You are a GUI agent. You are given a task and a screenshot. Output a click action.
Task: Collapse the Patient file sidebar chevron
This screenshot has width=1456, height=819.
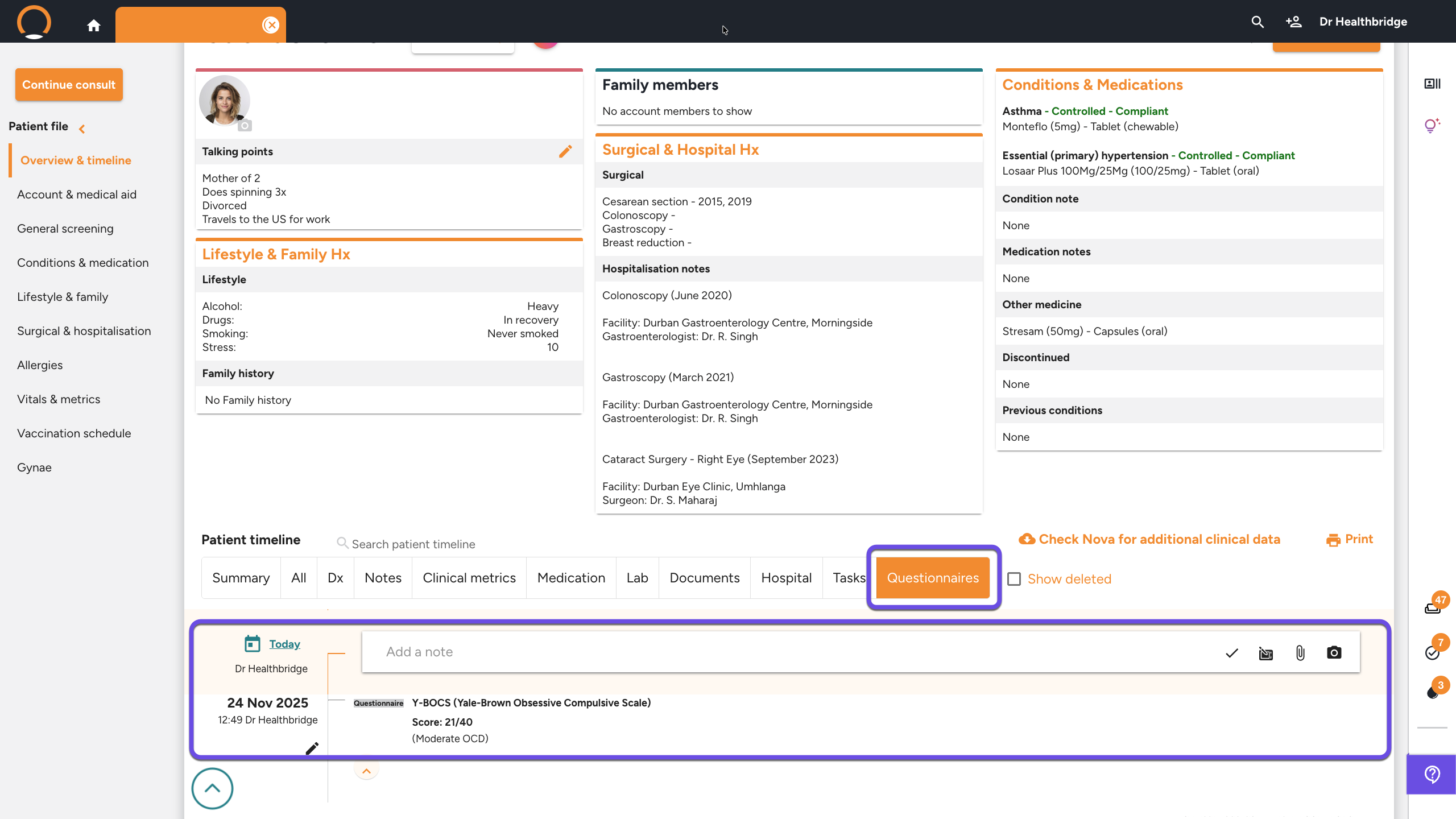82,129
